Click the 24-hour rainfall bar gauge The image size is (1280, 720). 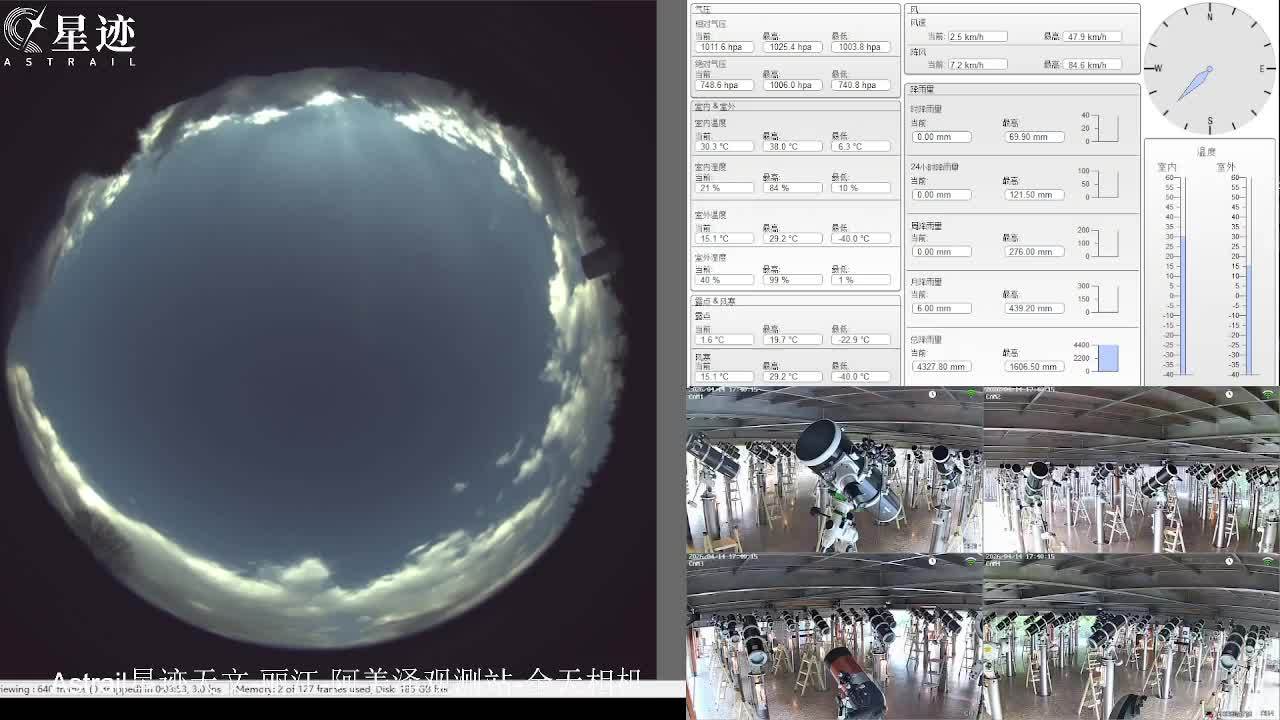(x=1105, y=184)
